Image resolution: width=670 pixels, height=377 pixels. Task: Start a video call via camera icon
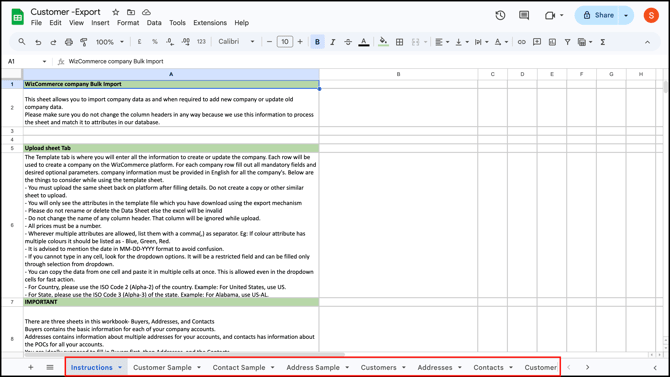click(x=550, y=15)
